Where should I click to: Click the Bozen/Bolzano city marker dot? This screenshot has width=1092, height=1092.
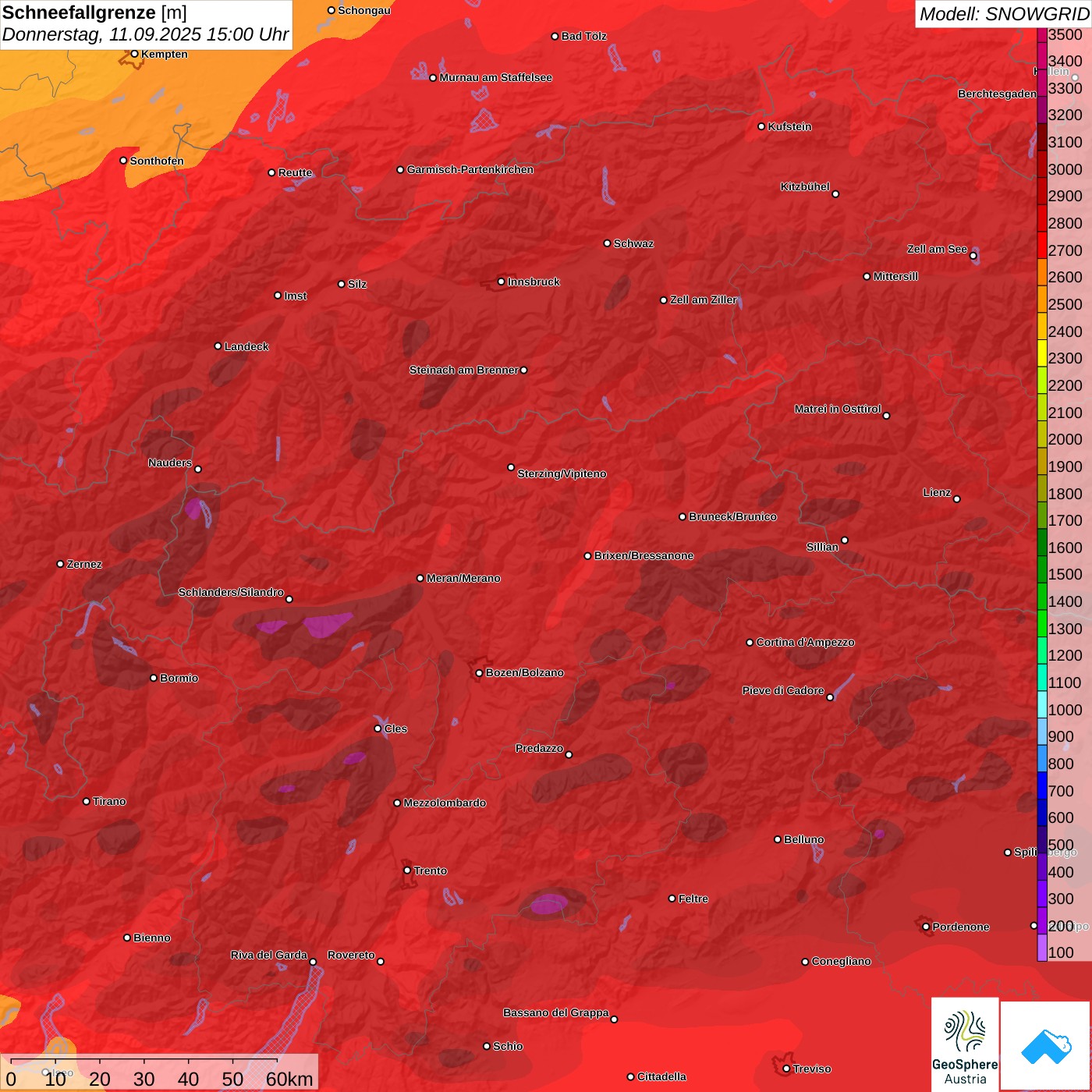(479, 673)
